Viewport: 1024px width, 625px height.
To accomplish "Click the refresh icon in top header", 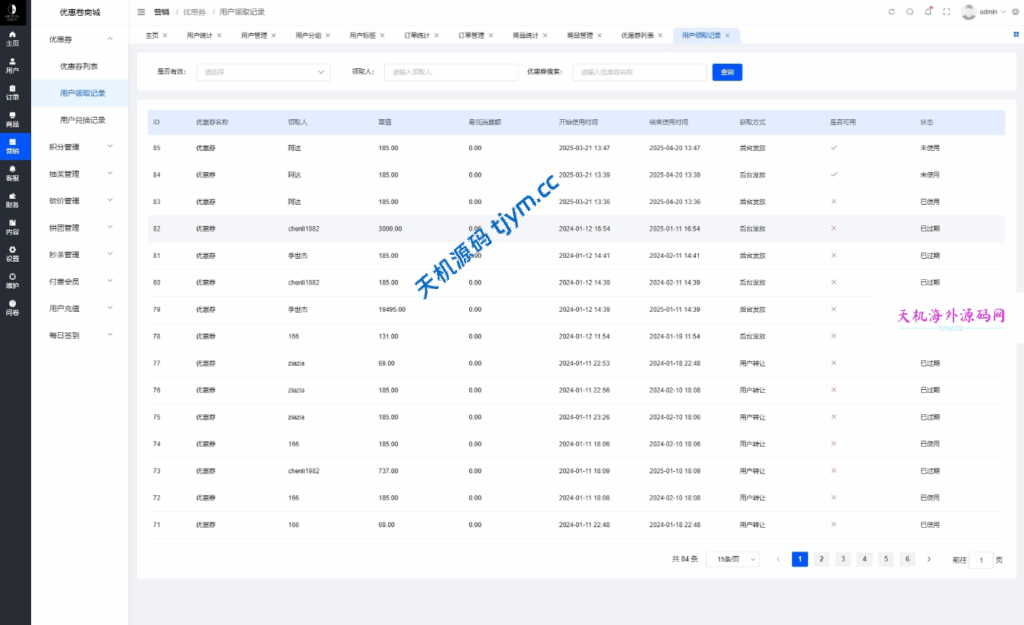I will pos(892,12).
